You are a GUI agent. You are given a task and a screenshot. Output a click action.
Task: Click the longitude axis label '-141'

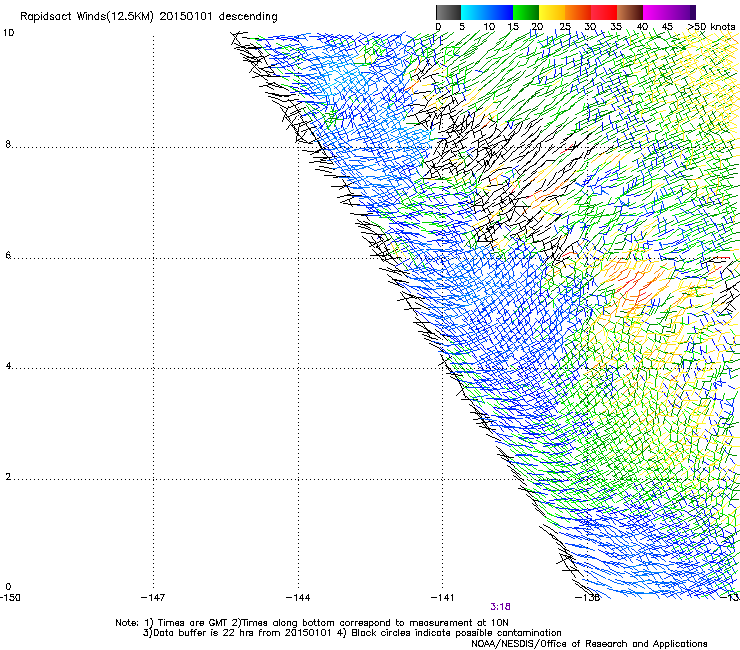[443, 598]
